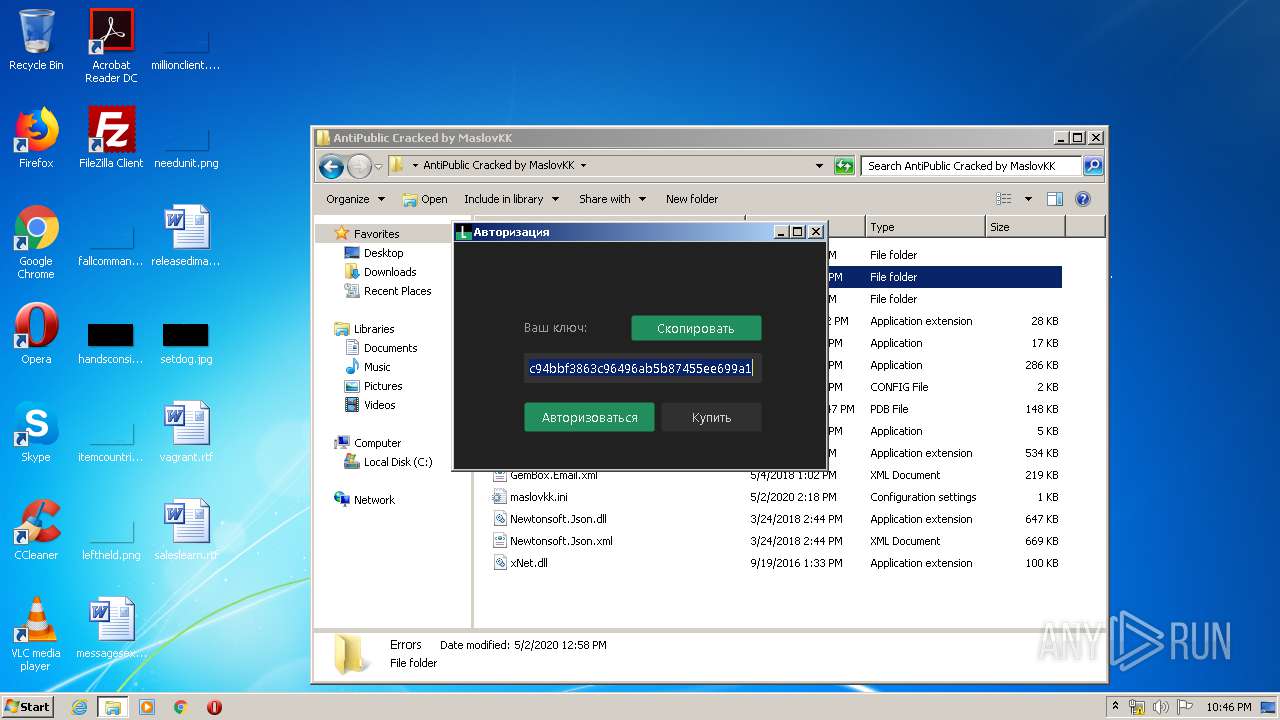Click the taskbar clock showing 10:46 PM

(1229, 707)
